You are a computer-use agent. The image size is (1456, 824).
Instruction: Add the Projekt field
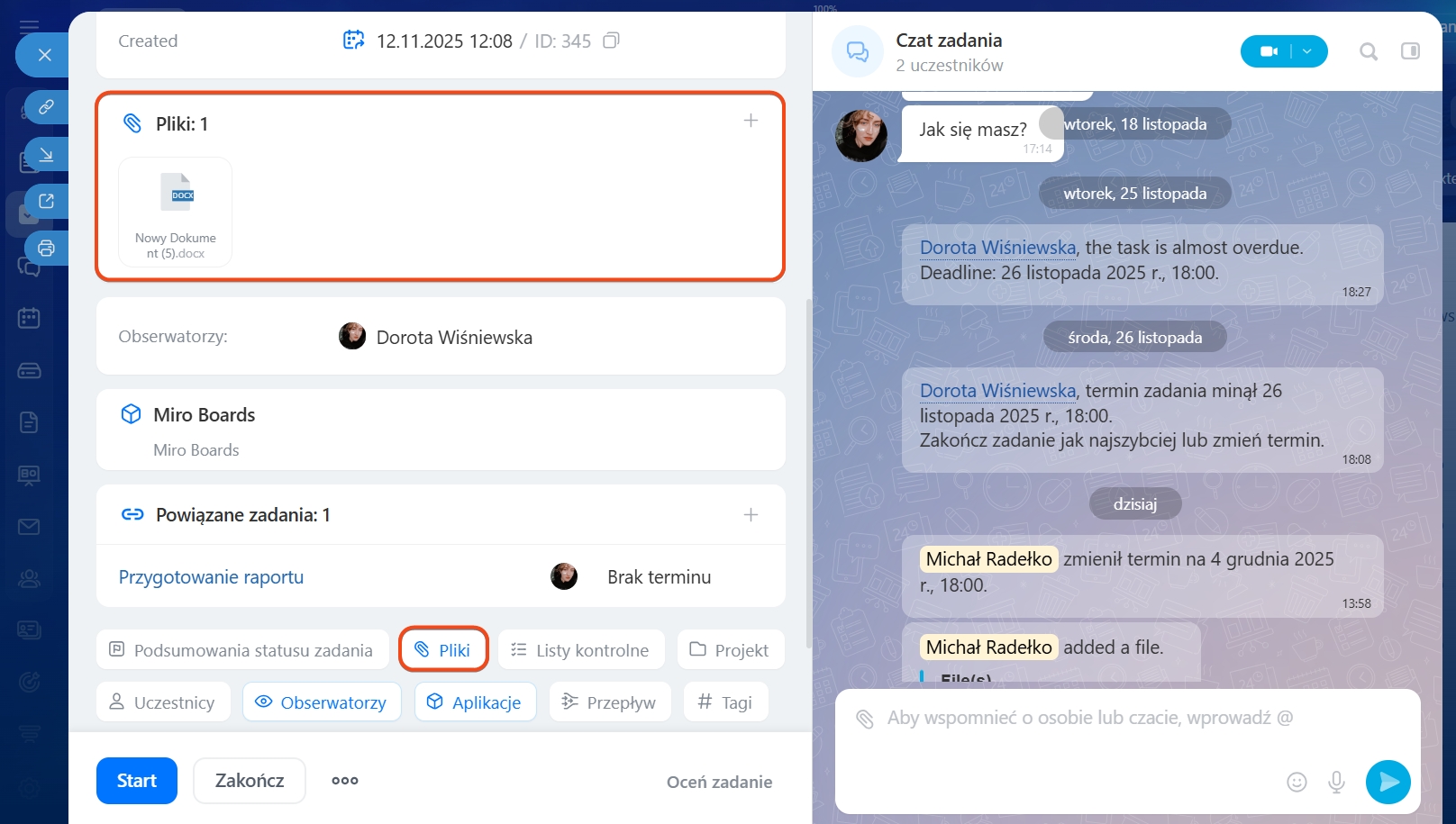(x=731, y=649)
